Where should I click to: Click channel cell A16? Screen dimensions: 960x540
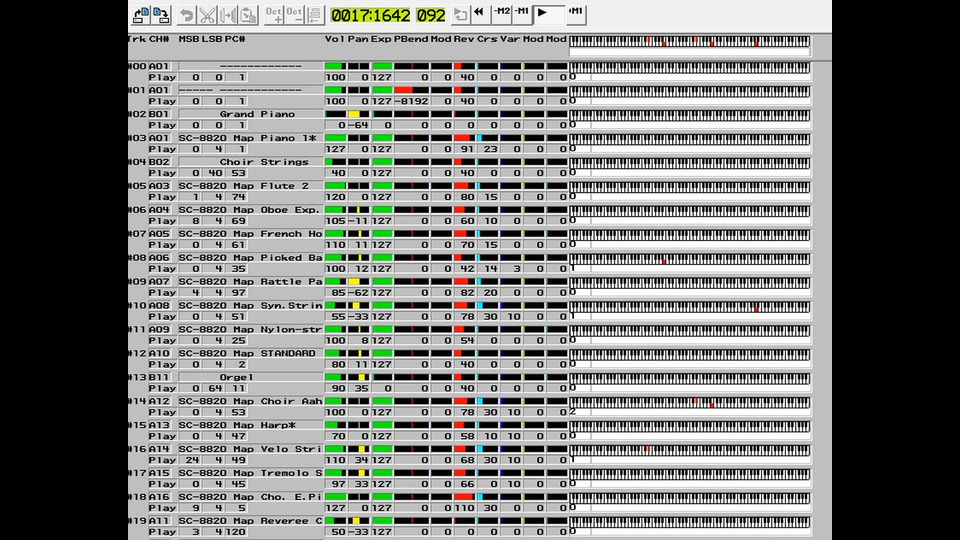click(162, 497)
